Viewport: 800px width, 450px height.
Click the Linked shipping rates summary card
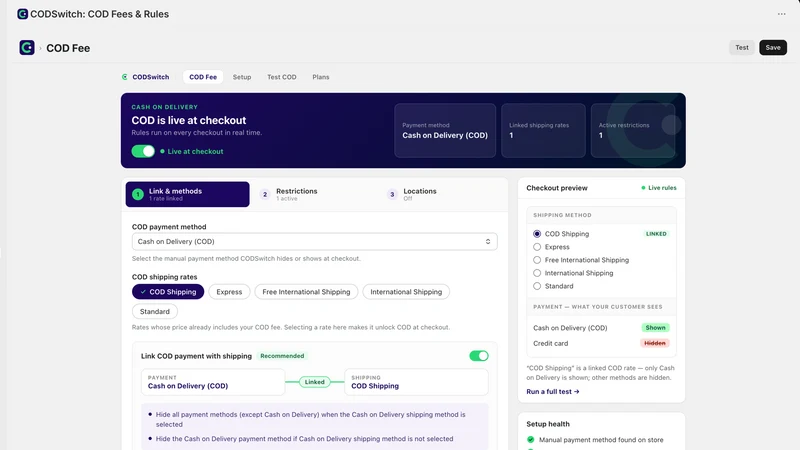[x=543, y=131]
